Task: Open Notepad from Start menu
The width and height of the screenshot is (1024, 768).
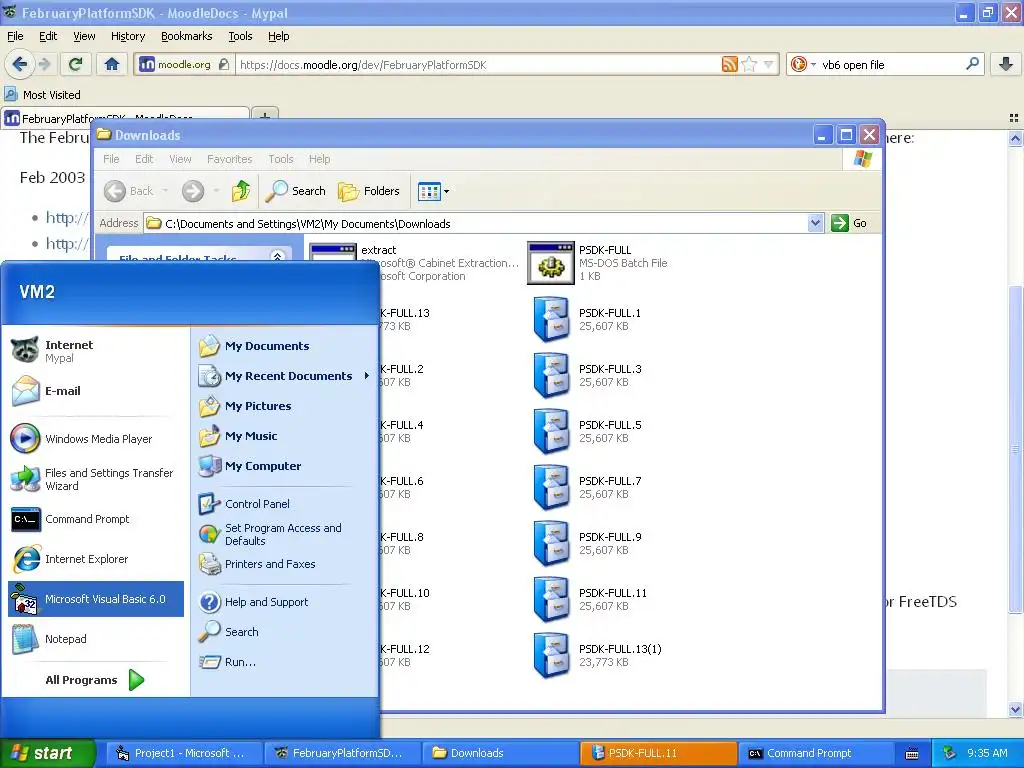Action: point(95,639)
